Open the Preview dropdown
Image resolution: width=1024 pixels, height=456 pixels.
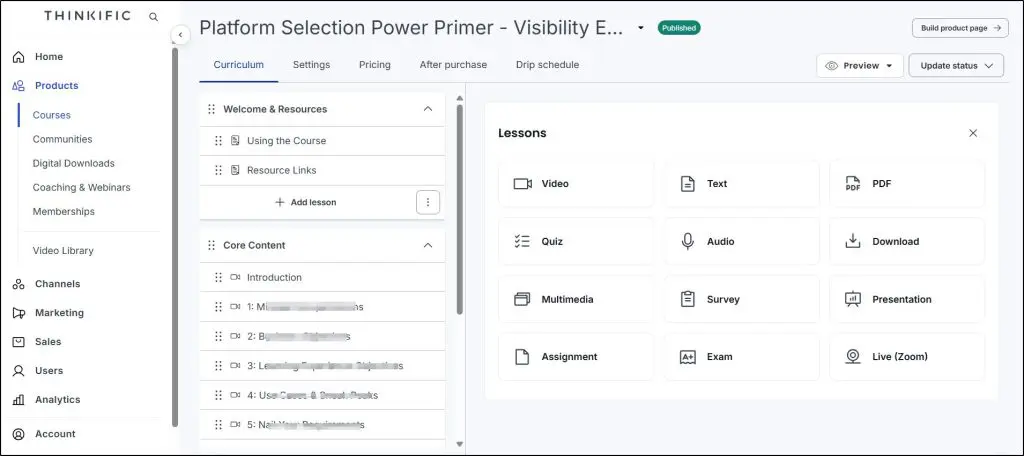coord(860,66)
